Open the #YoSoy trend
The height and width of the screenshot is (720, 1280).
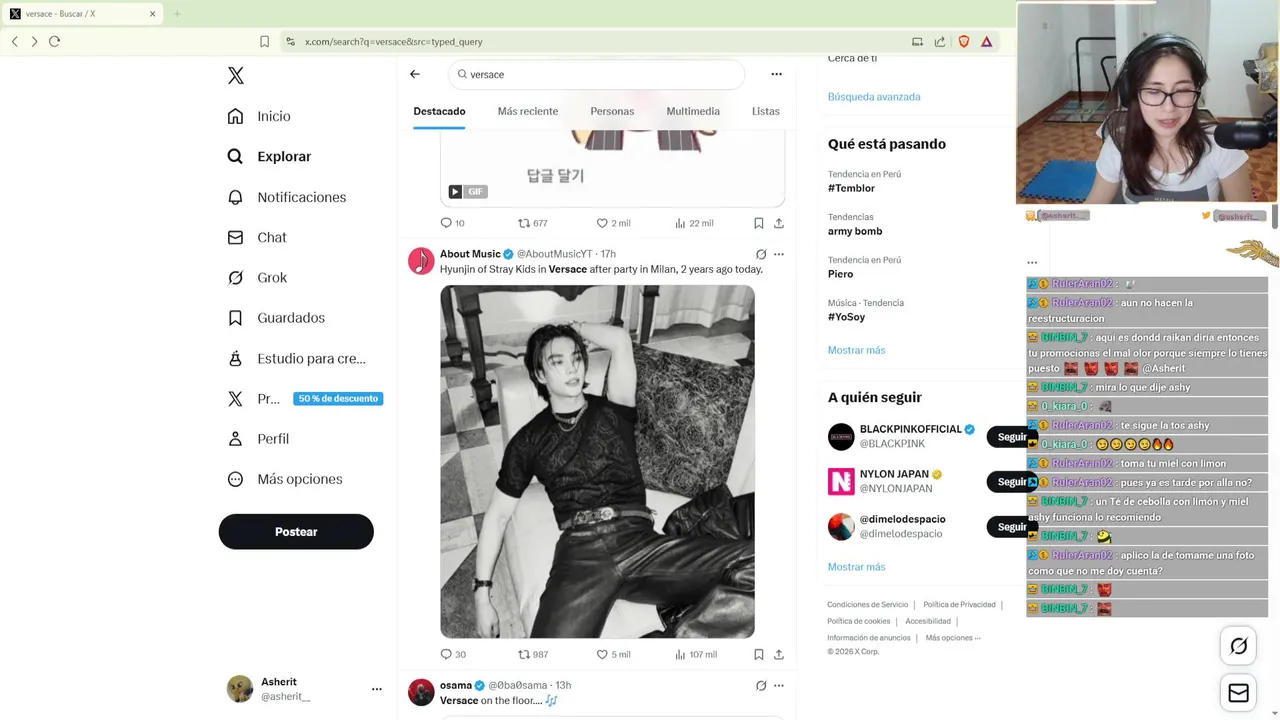pos(846,317)
